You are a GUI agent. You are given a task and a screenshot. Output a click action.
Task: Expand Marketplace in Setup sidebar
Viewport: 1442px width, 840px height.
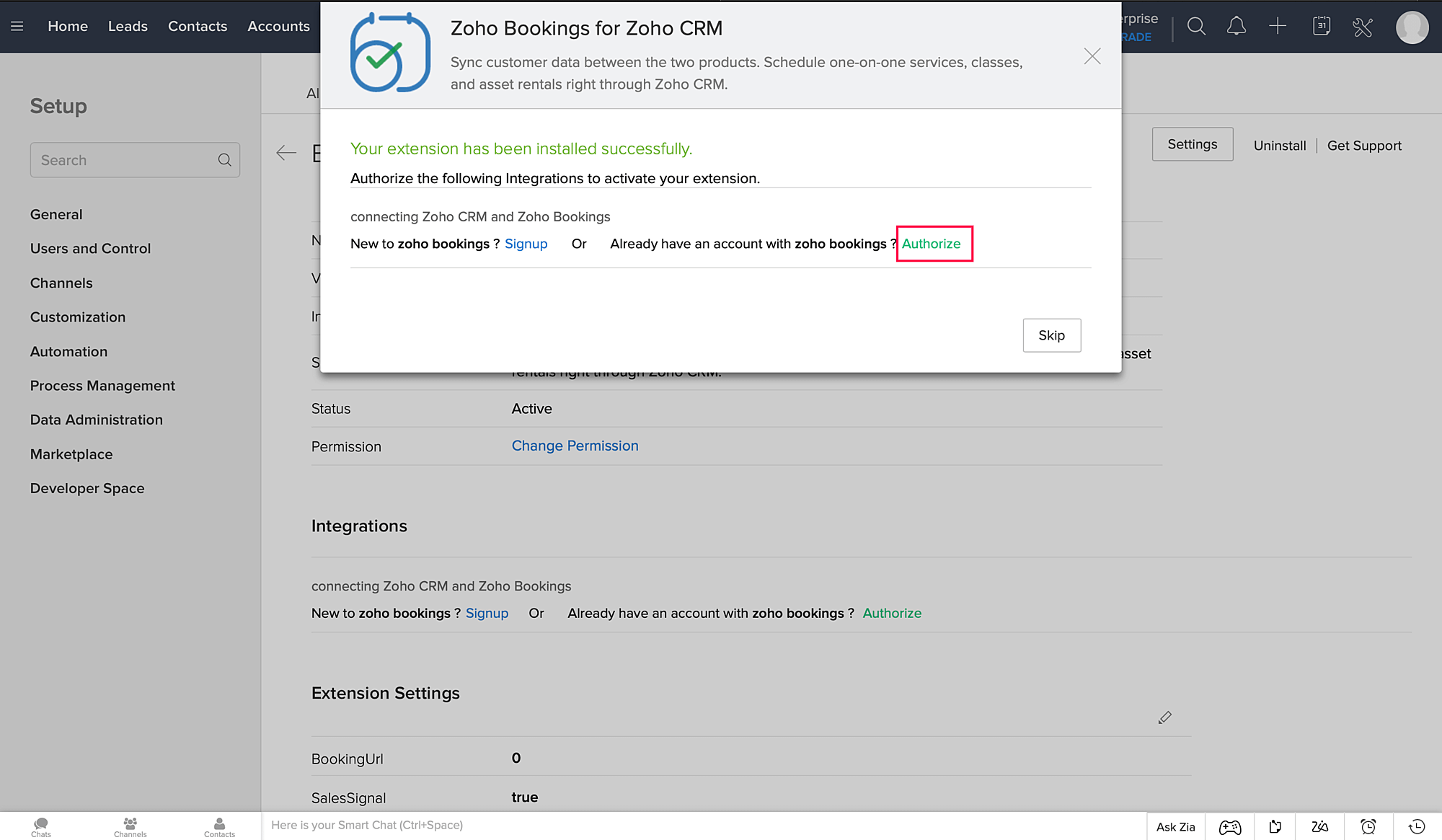(71, 454)
